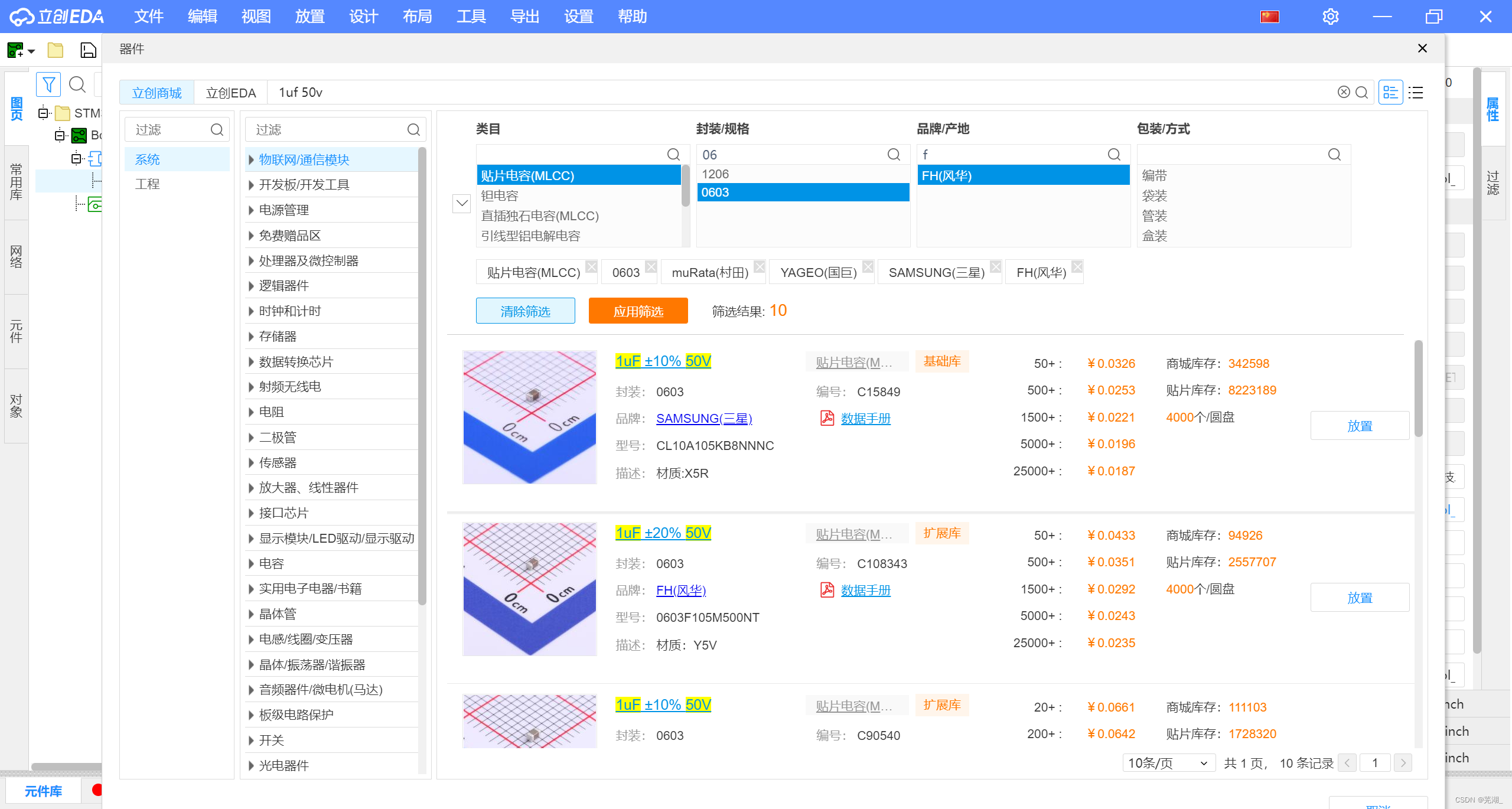Open the 10条/页 page size dropdown
The image size is (1512, 809).
click(x=1168, y=763)
